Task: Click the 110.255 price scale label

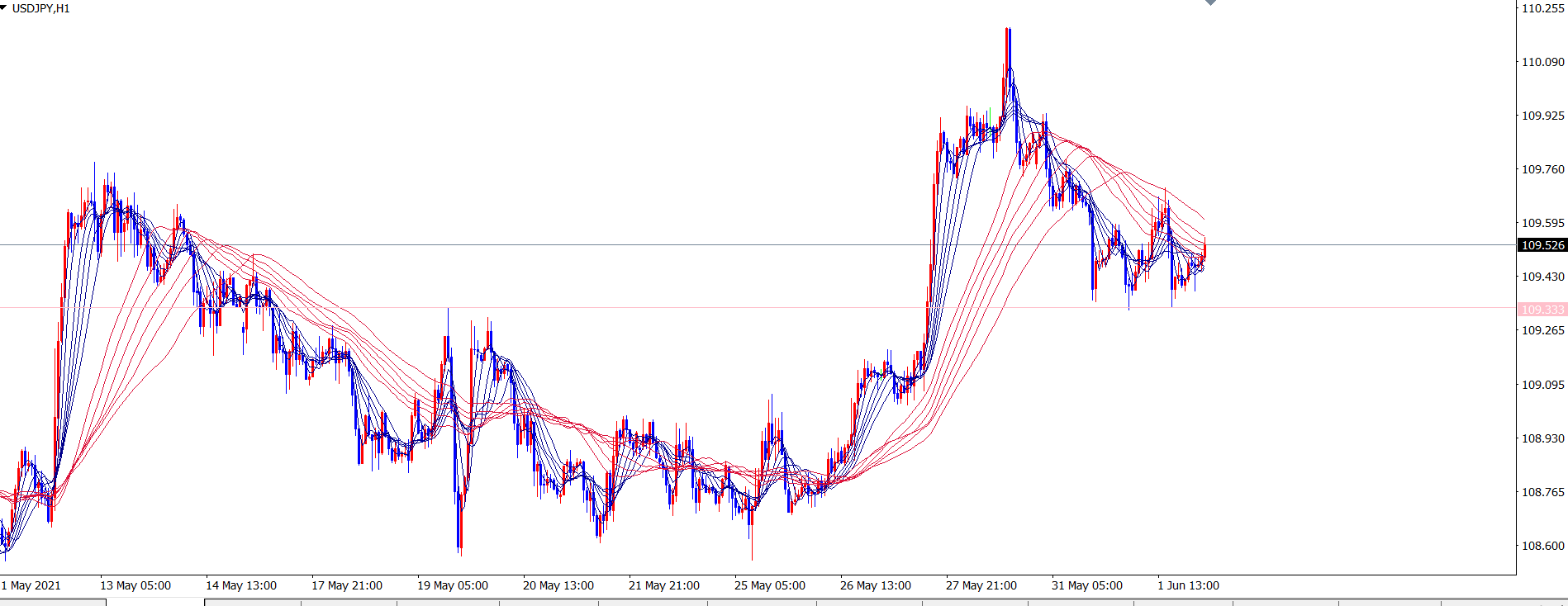Action: (1542, 8)
